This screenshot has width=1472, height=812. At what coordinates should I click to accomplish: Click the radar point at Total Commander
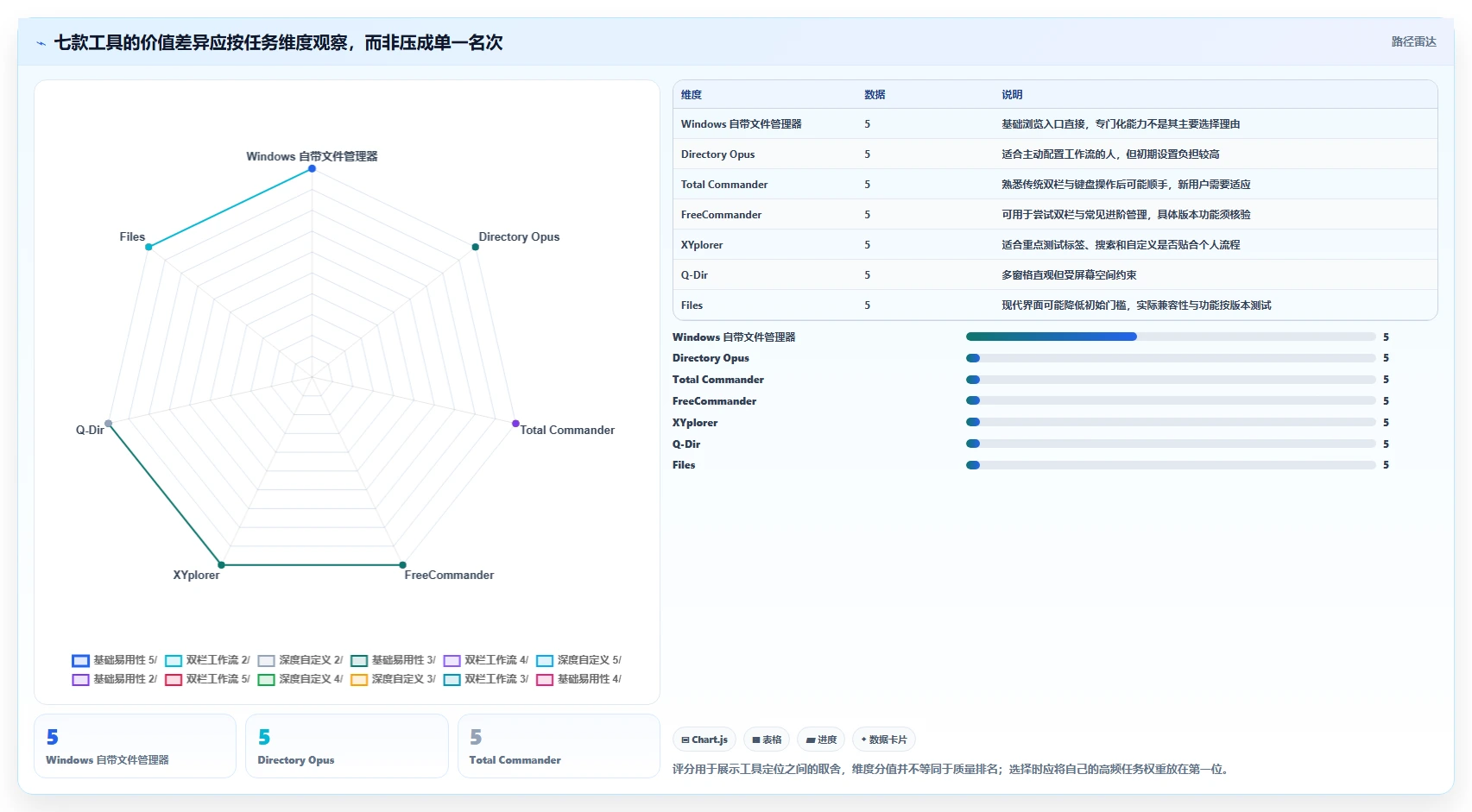tap(515, 424)
